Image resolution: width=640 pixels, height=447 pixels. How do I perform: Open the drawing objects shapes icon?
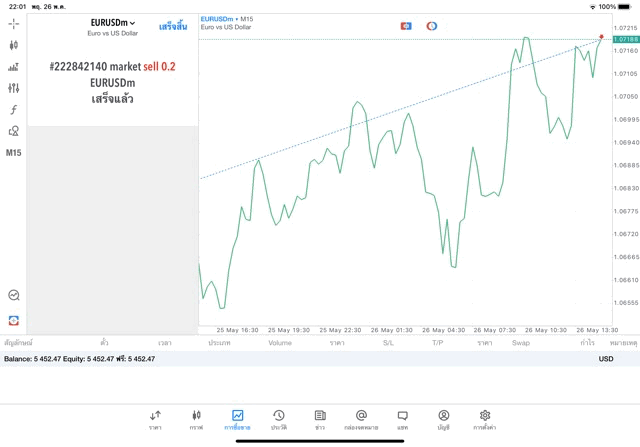click(14, 131)
